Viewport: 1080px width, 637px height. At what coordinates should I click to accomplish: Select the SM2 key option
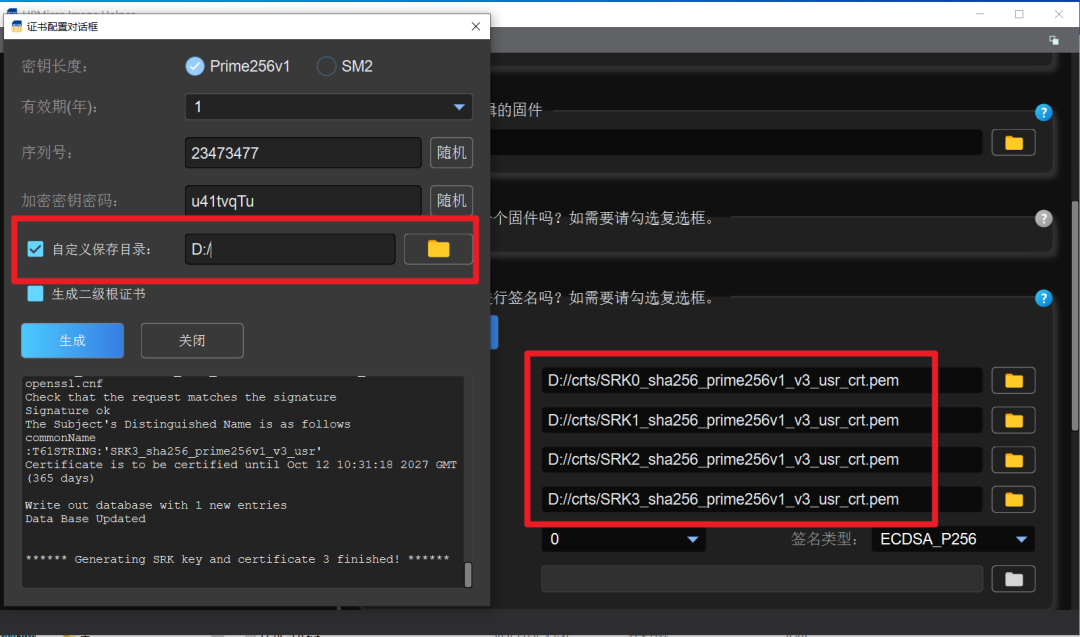coord(344,66)
